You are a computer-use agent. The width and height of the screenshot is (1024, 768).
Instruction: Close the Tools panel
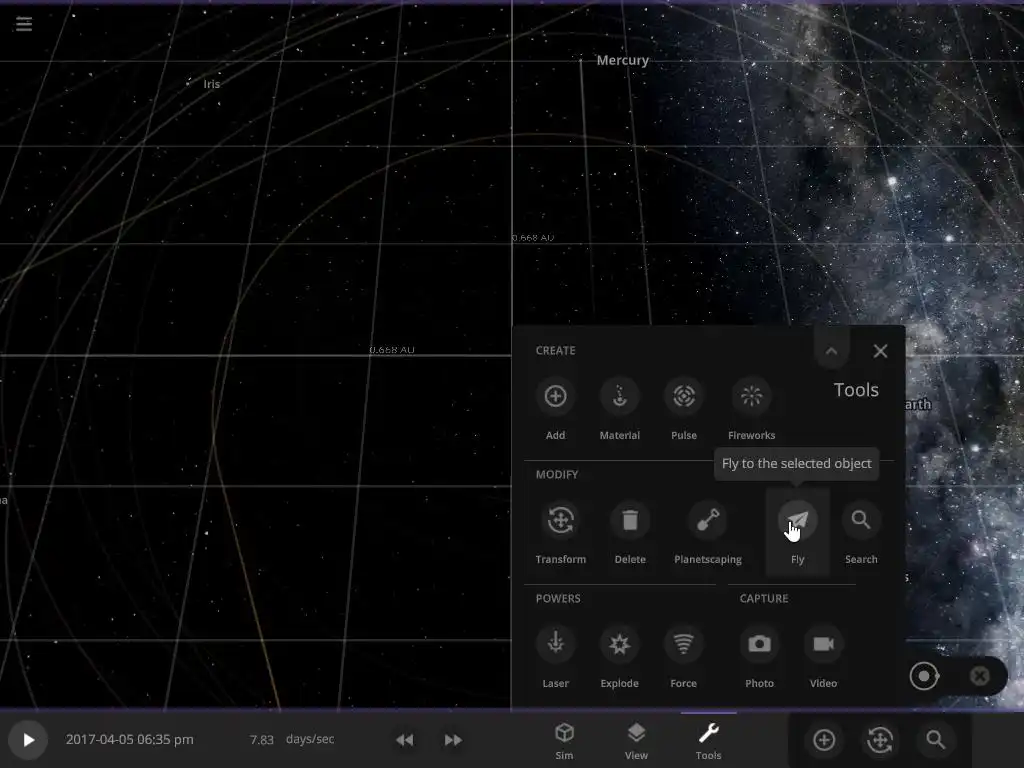click(x=880, y=351)
